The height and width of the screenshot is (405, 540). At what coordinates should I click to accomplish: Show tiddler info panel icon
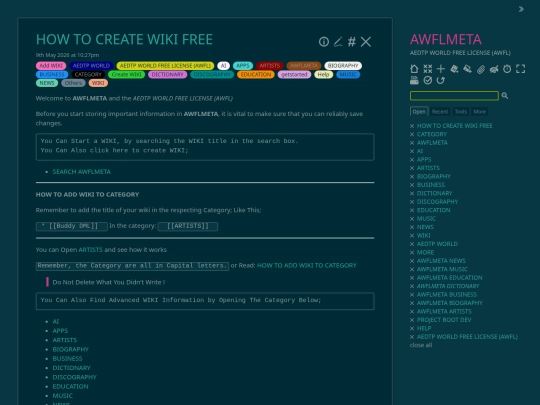point(323,42)
